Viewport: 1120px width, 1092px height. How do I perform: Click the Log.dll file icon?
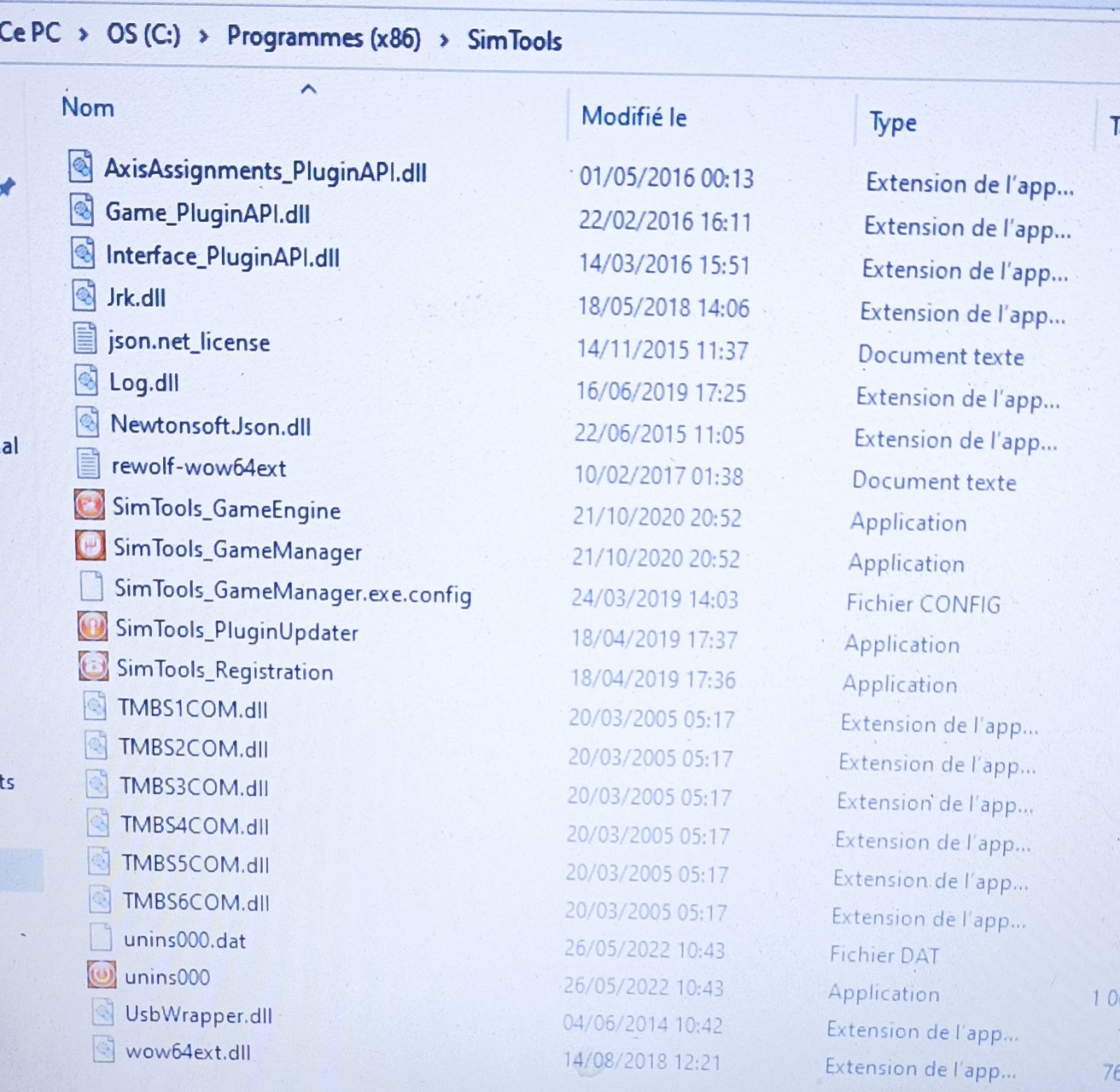tap(86, 381)
